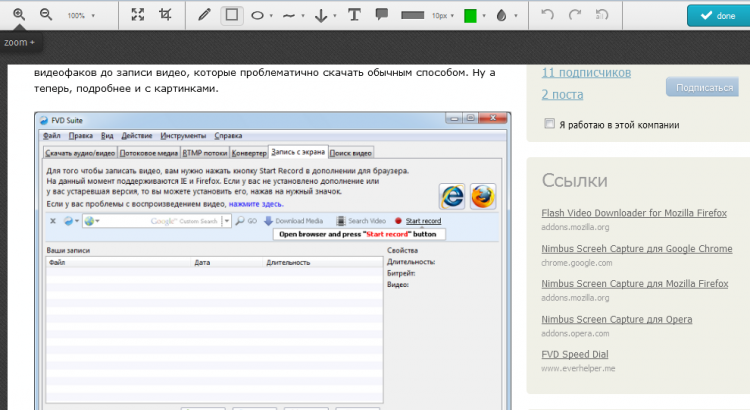Expand the ellipse tool options arrow

(x=271, y=16)
